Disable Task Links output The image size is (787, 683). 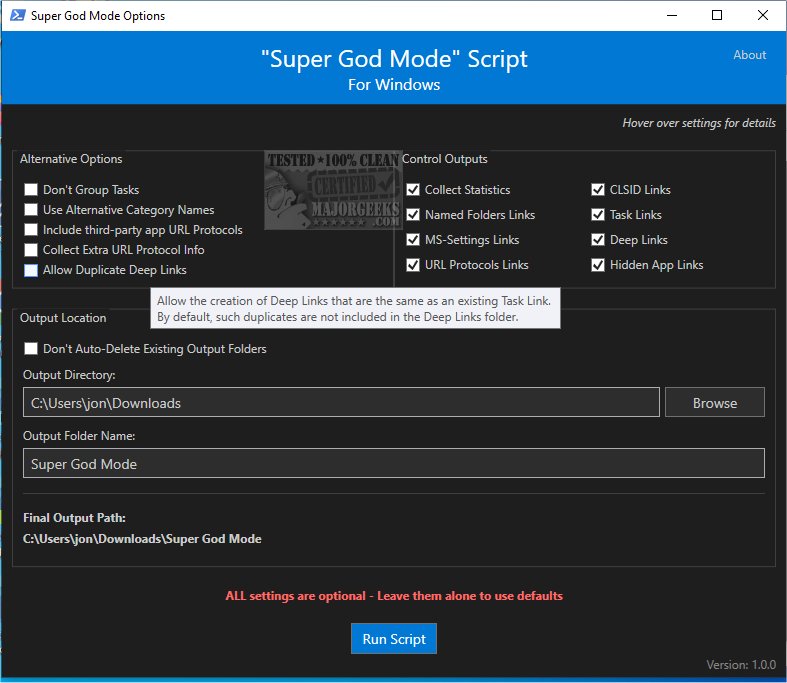click(598, 215)
